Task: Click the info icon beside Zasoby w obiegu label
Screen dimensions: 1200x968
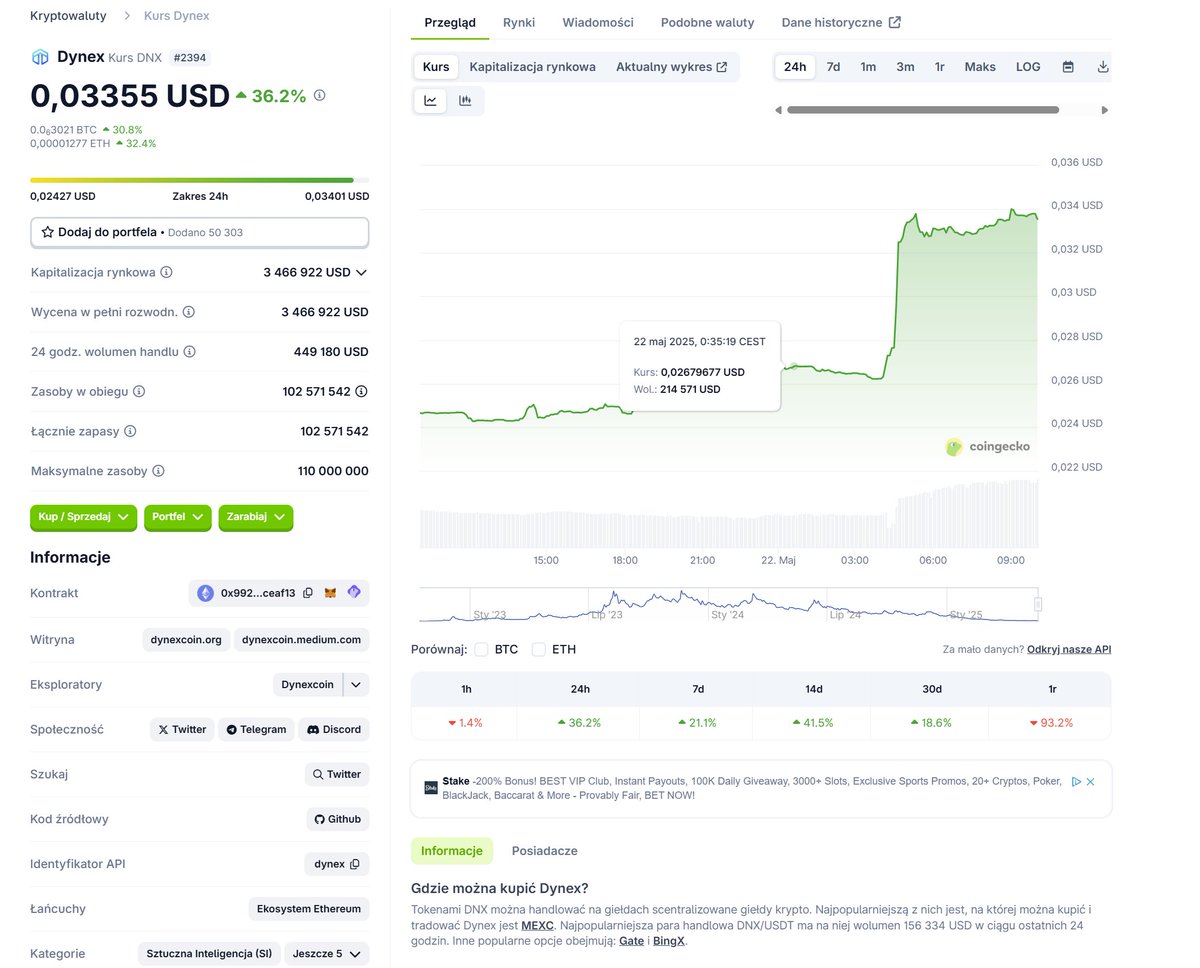Action: [x=139, y=392]
